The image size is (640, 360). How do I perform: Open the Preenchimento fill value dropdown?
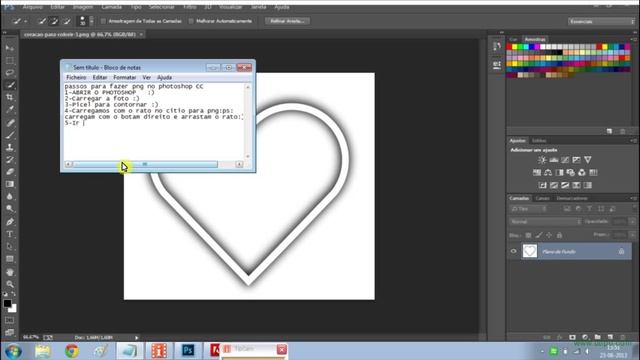(x=632, y=235)
